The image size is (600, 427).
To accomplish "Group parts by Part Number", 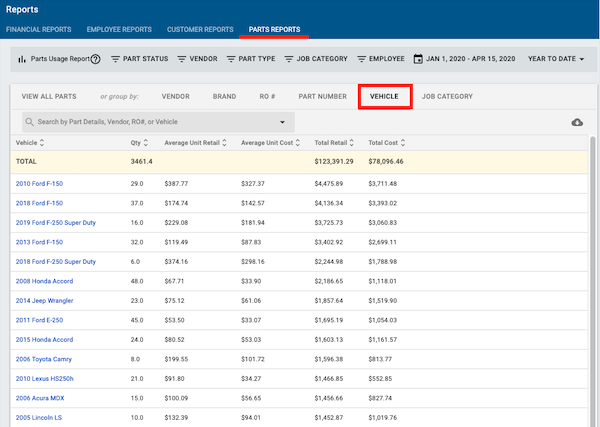I will pyautogui.click(x=323, y=96).
